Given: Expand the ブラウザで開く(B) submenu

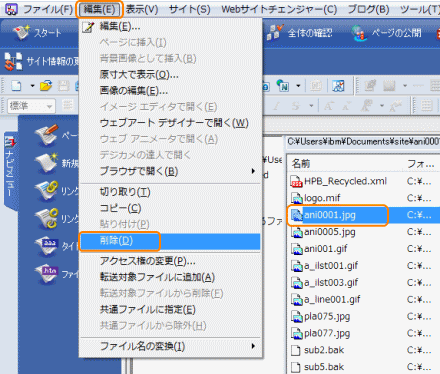Looking at the screenshot, I should [x=170, y=171].
